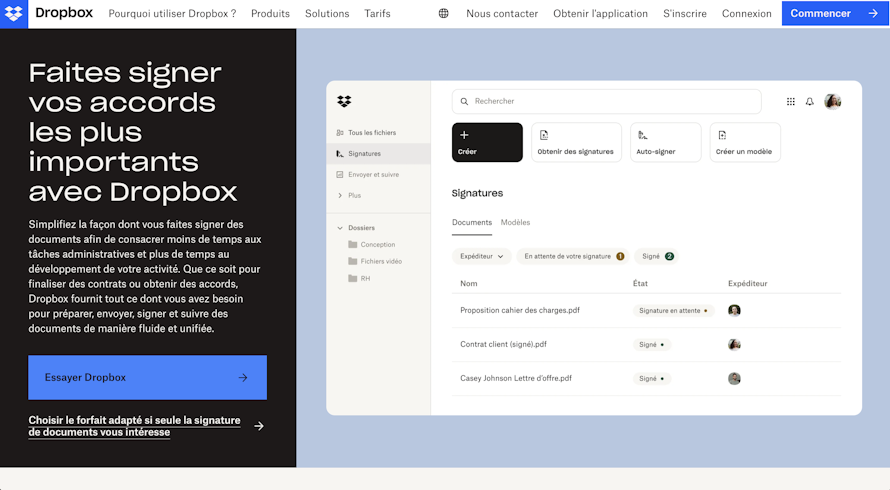Click the Dropbox logo in the navbar
The image size is (890, 490).
tap(14, 13)
